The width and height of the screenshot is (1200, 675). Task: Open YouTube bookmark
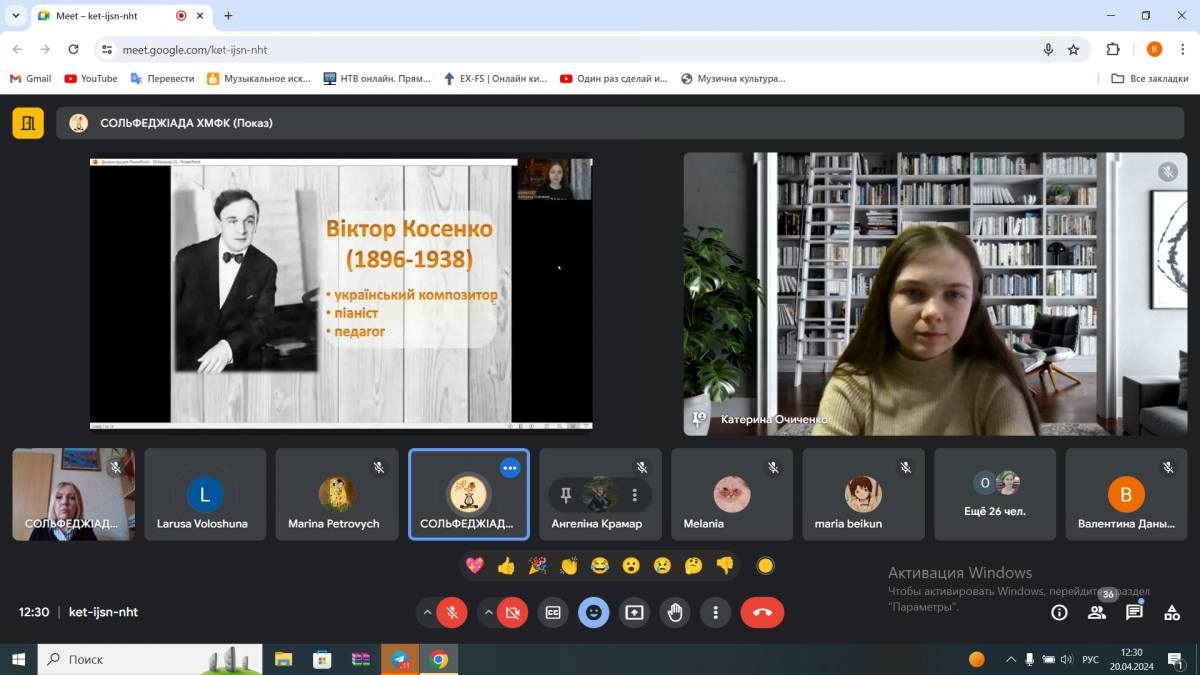click(x=91, y=78)
